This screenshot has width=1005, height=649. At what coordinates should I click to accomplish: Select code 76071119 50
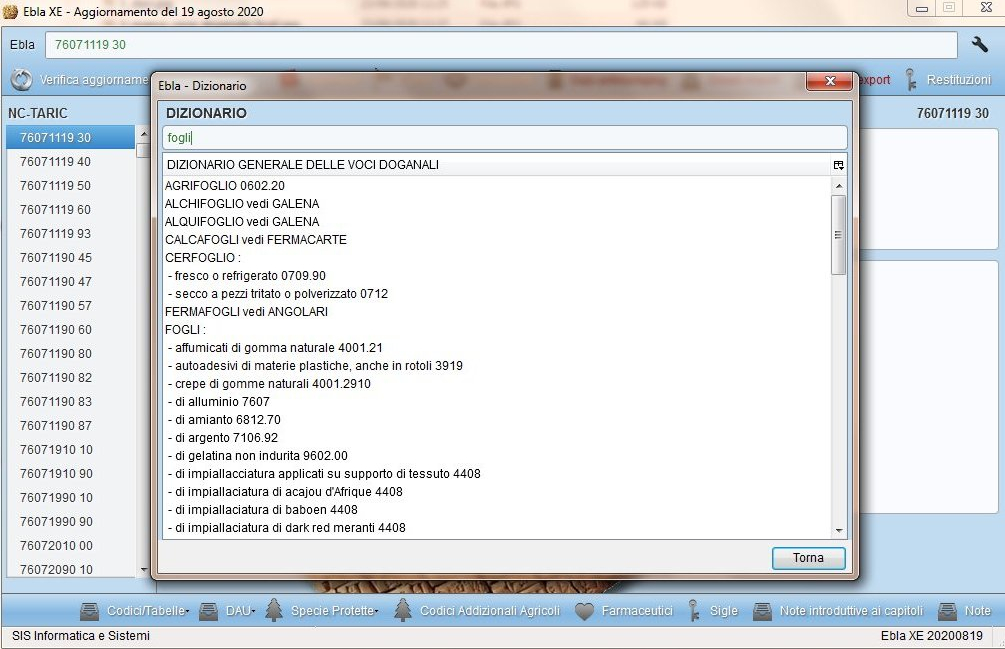tap(71, 186)
